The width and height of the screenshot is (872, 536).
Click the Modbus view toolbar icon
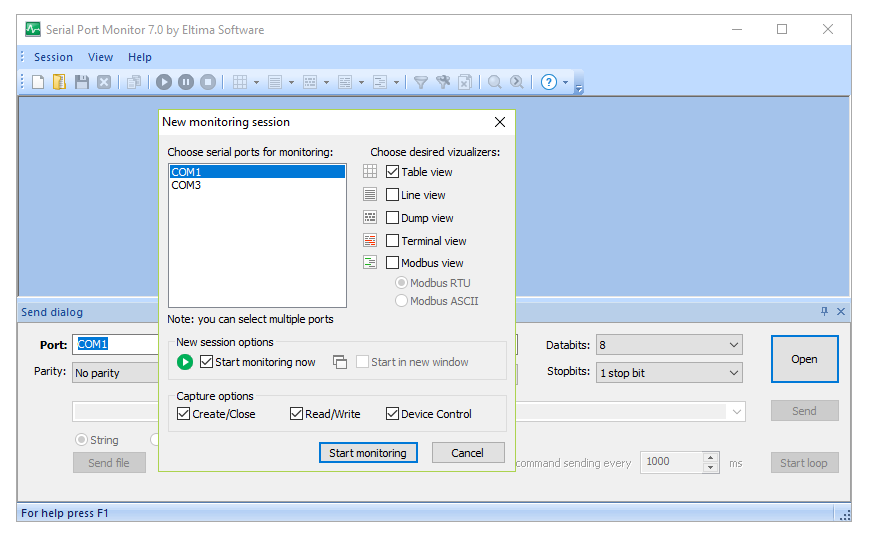pos(380,82)
